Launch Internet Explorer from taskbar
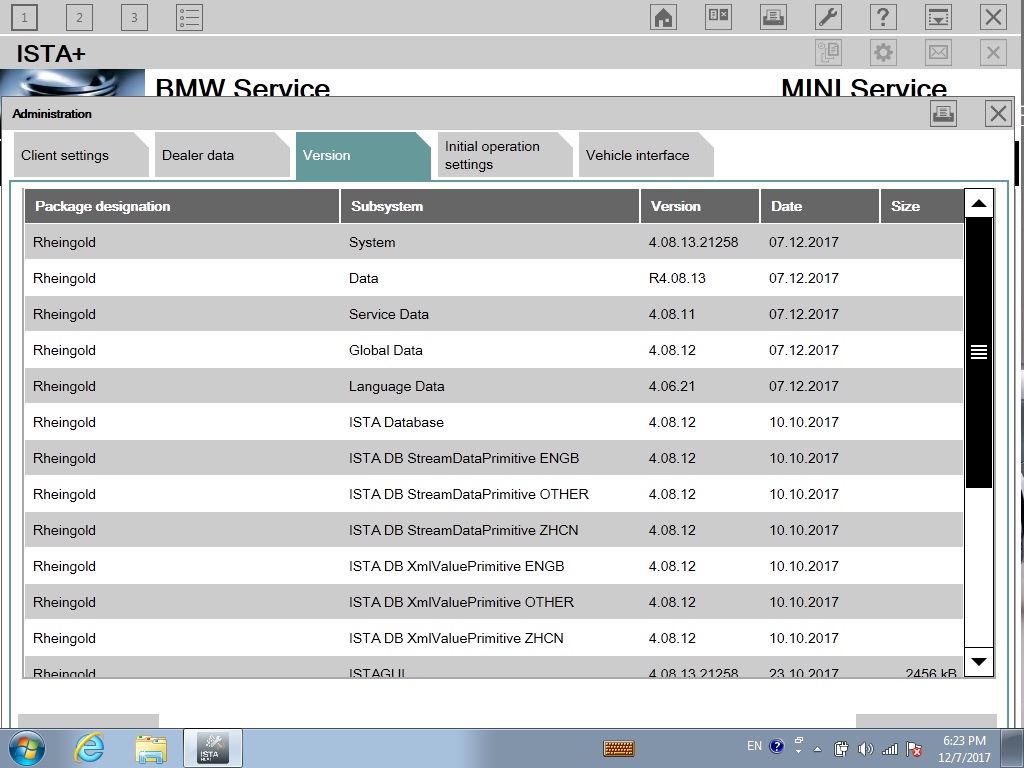The width and height of the screenshot is (1024, 768). click(89, 748)
